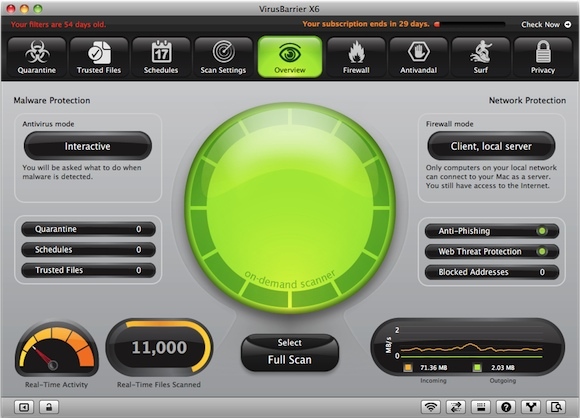This screenshot has height=418, width=580.
Task: Open the Trusted Files count row
Action: click(88, 270)
